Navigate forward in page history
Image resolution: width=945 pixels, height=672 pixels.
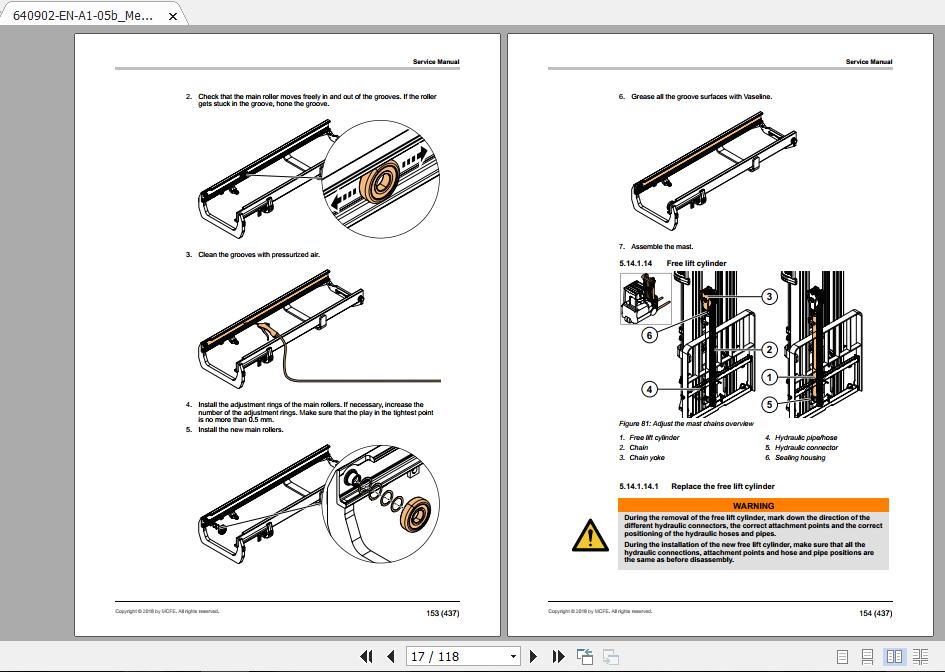[x=610, y=656]
